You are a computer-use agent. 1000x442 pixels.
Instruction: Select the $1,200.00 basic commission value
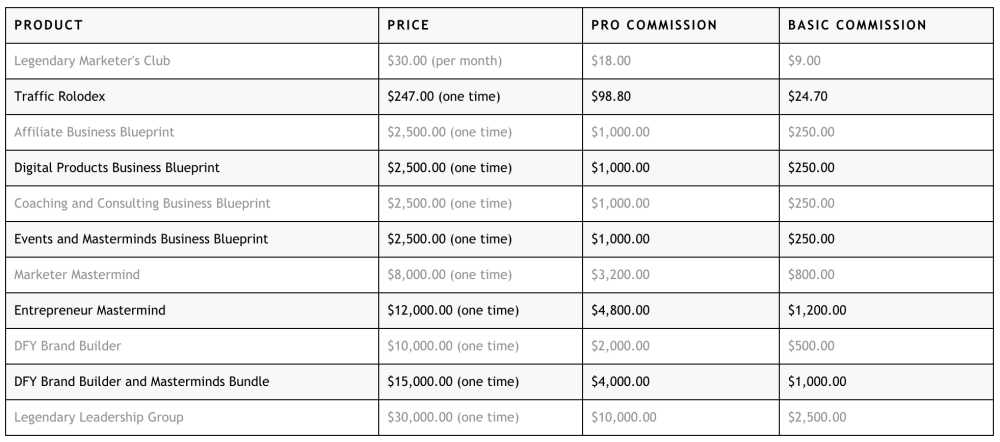click(x=817, y=310)
